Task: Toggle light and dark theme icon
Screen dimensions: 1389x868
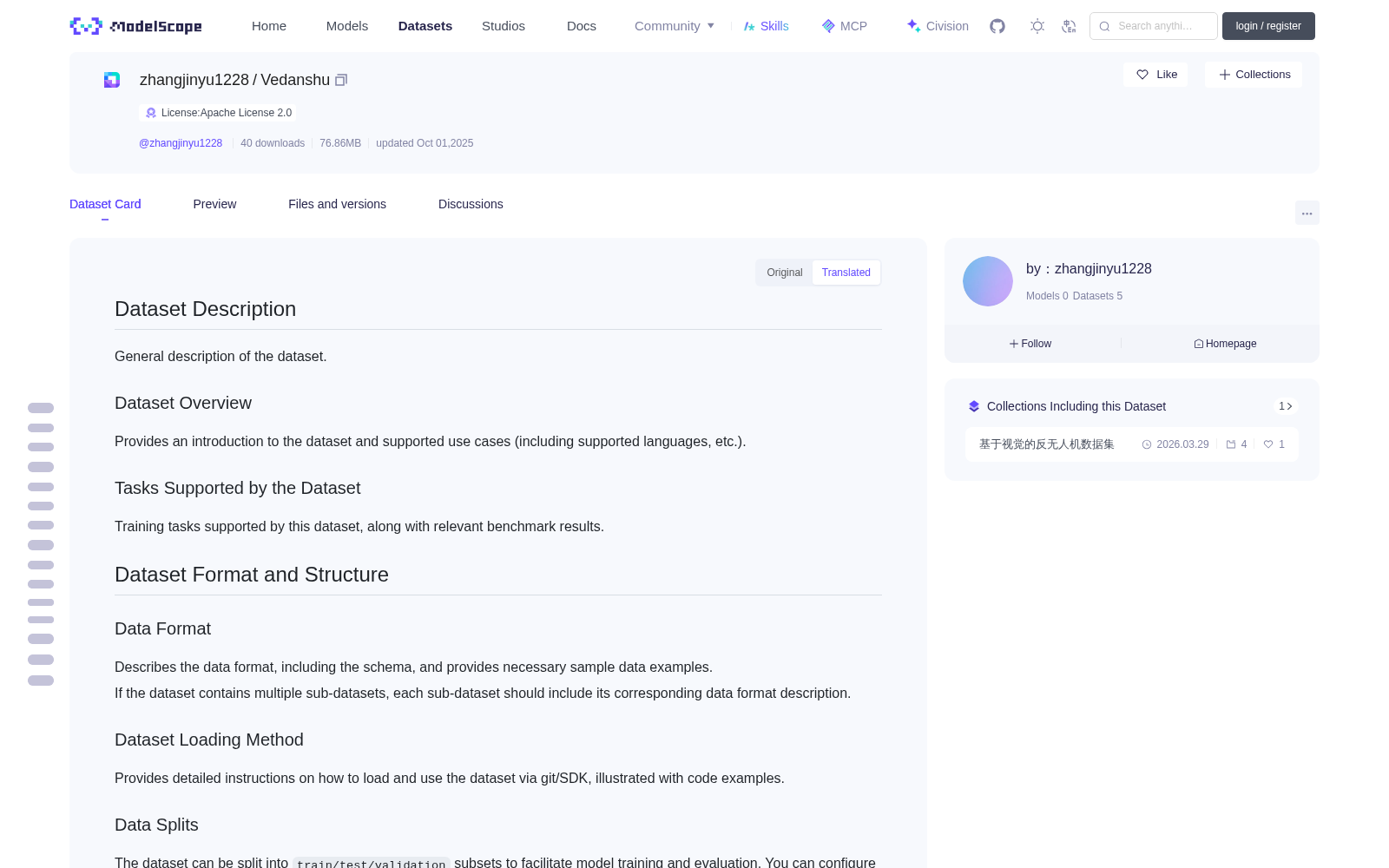Action: click(1037, 26)
